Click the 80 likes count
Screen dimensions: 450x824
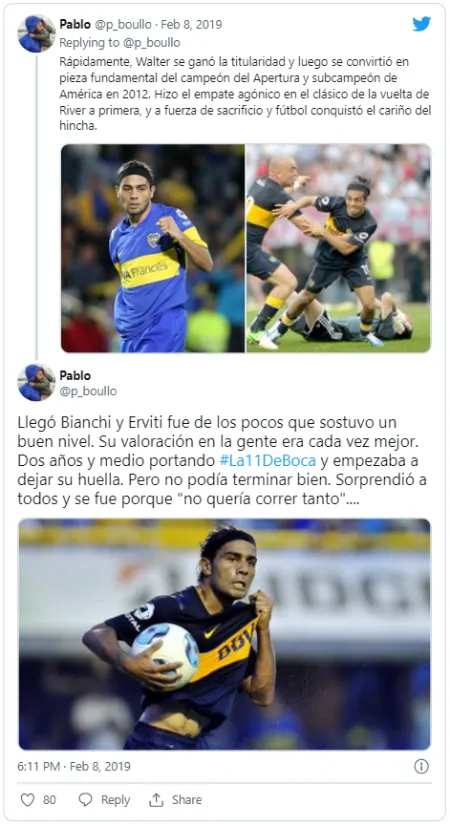(49, 800)
